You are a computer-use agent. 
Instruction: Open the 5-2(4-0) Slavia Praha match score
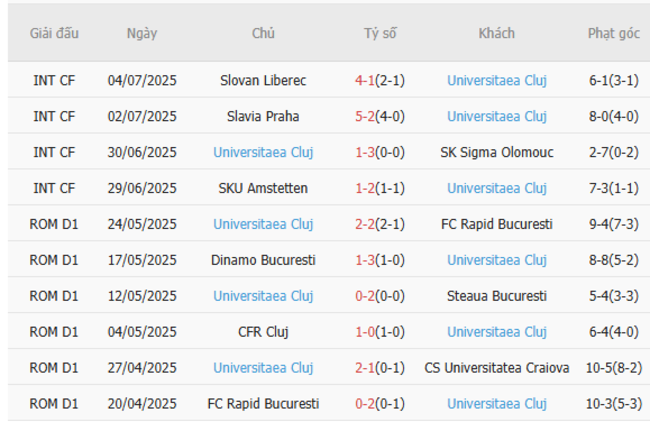[x=380, y=116]
